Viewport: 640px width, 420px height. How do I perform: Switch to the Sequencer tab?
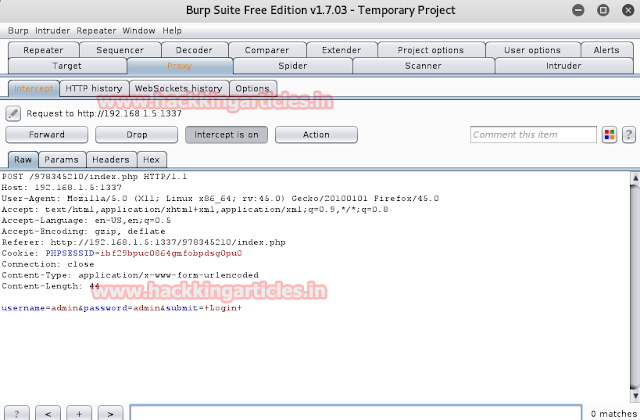tap(120, 50)
